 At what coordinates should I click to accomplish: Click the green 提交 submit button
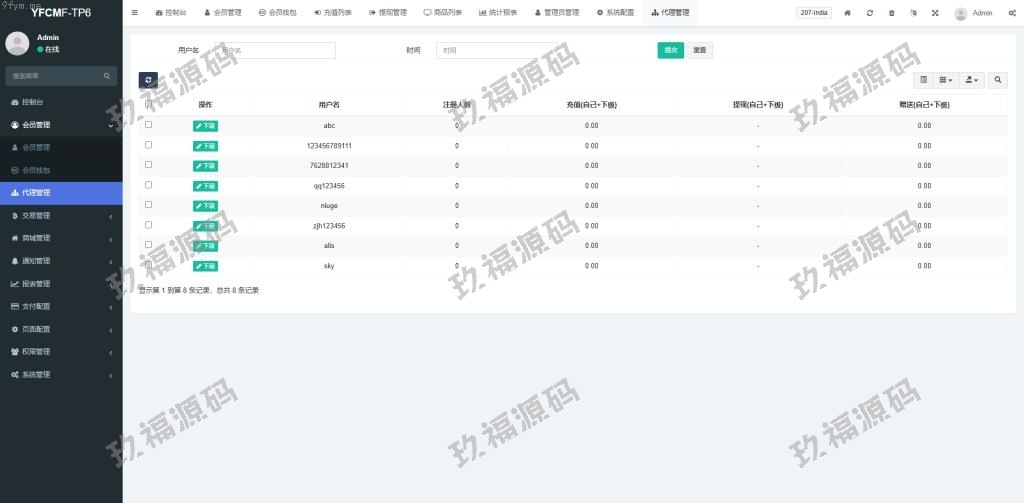670,50
